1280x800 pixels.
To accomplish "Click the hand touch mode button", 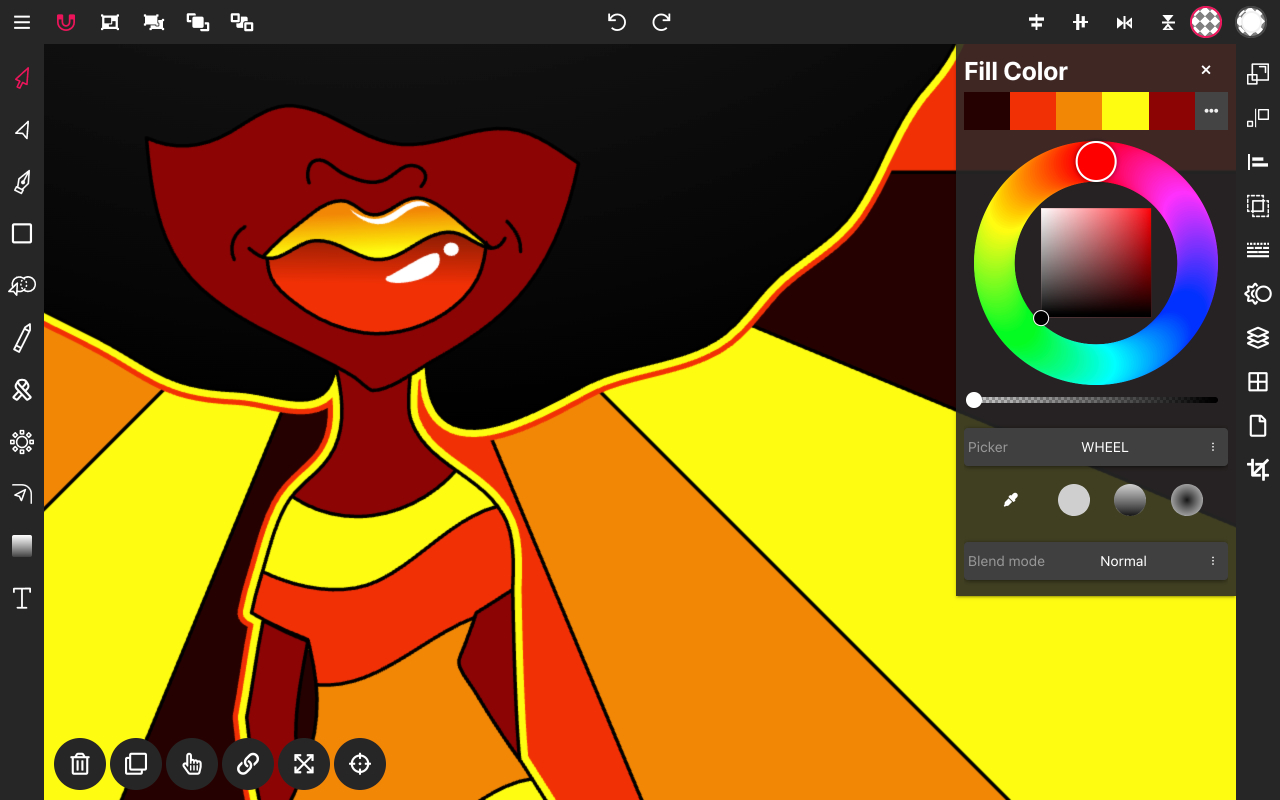I will 192,764.
